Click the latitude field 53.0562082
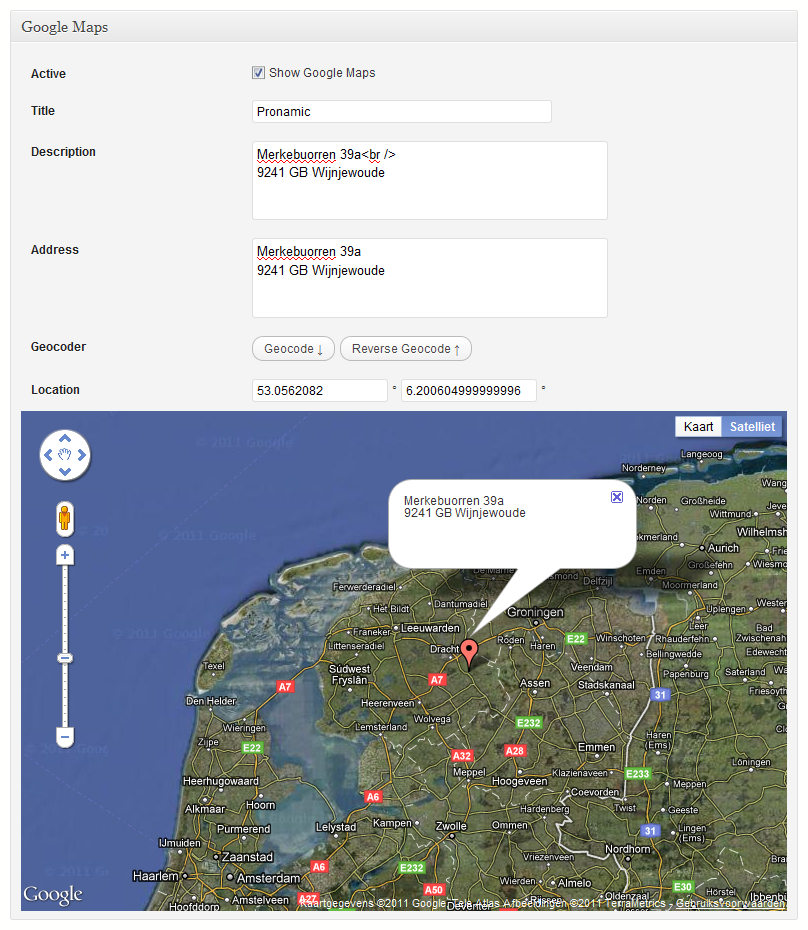The height and width of the screenshot is (930, 808). click(320, 390)
